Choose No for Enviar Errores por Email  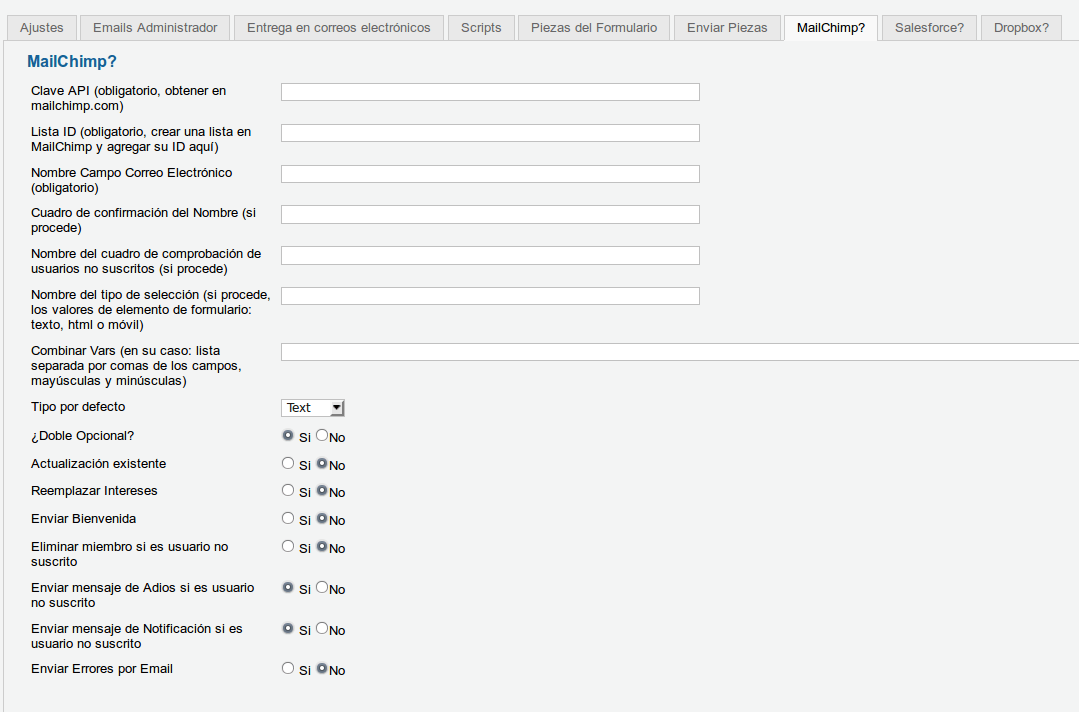[321, 669]
